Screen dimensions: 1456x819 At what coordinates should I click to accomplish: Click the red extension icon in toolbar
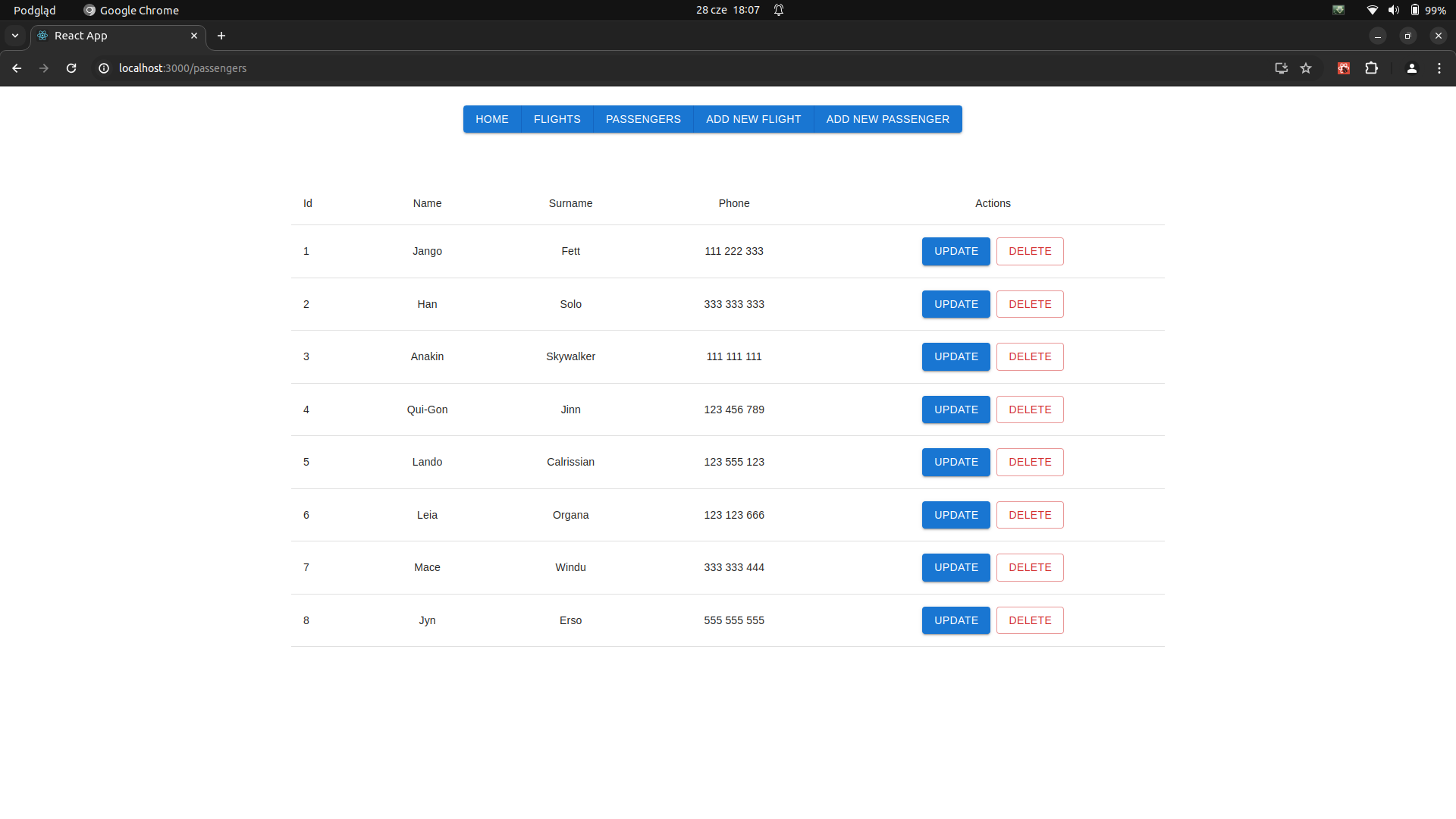coord(1344,68)
